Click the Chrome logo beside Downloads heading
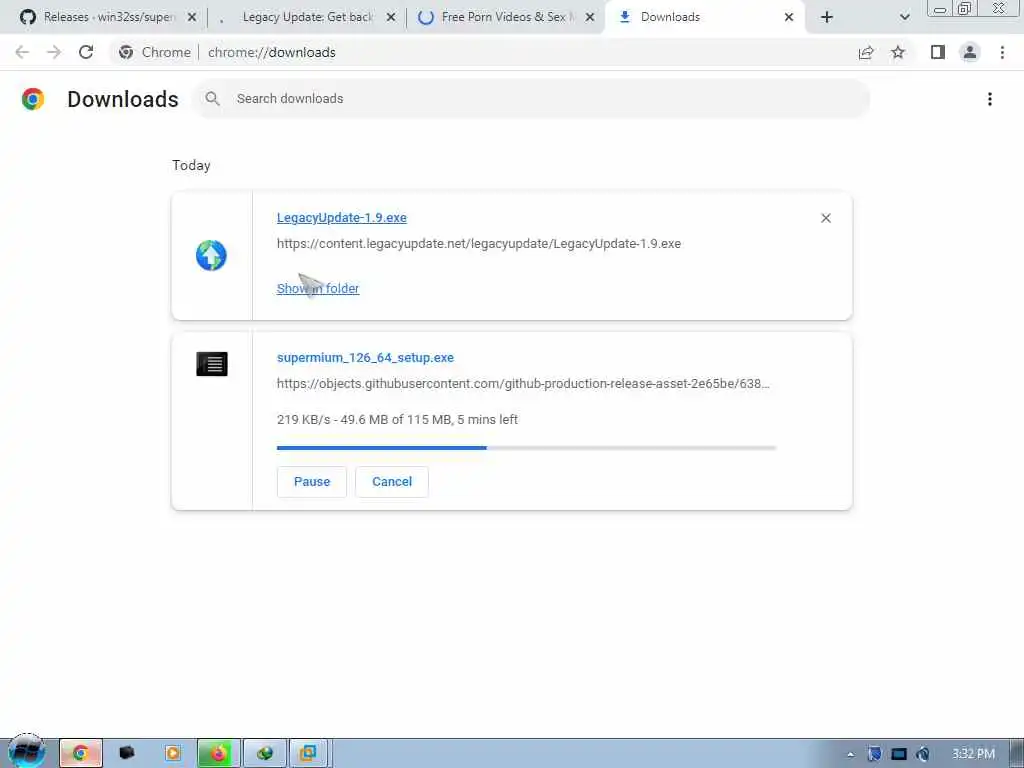Image resolution: width=1024 pixels, height=768 pixels. pos(33,99)
